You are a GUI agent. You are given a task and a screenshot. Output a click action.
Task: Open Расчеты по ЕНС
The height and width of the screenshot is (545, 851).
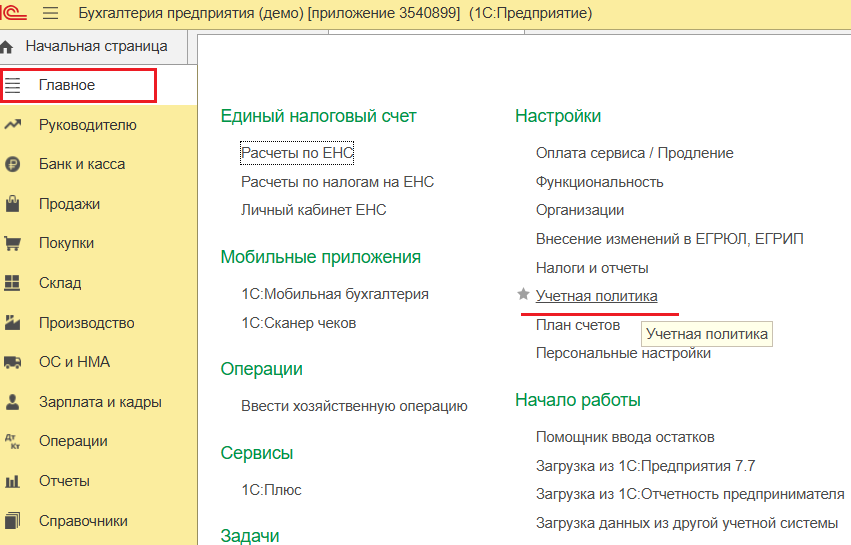pos(297,153)
